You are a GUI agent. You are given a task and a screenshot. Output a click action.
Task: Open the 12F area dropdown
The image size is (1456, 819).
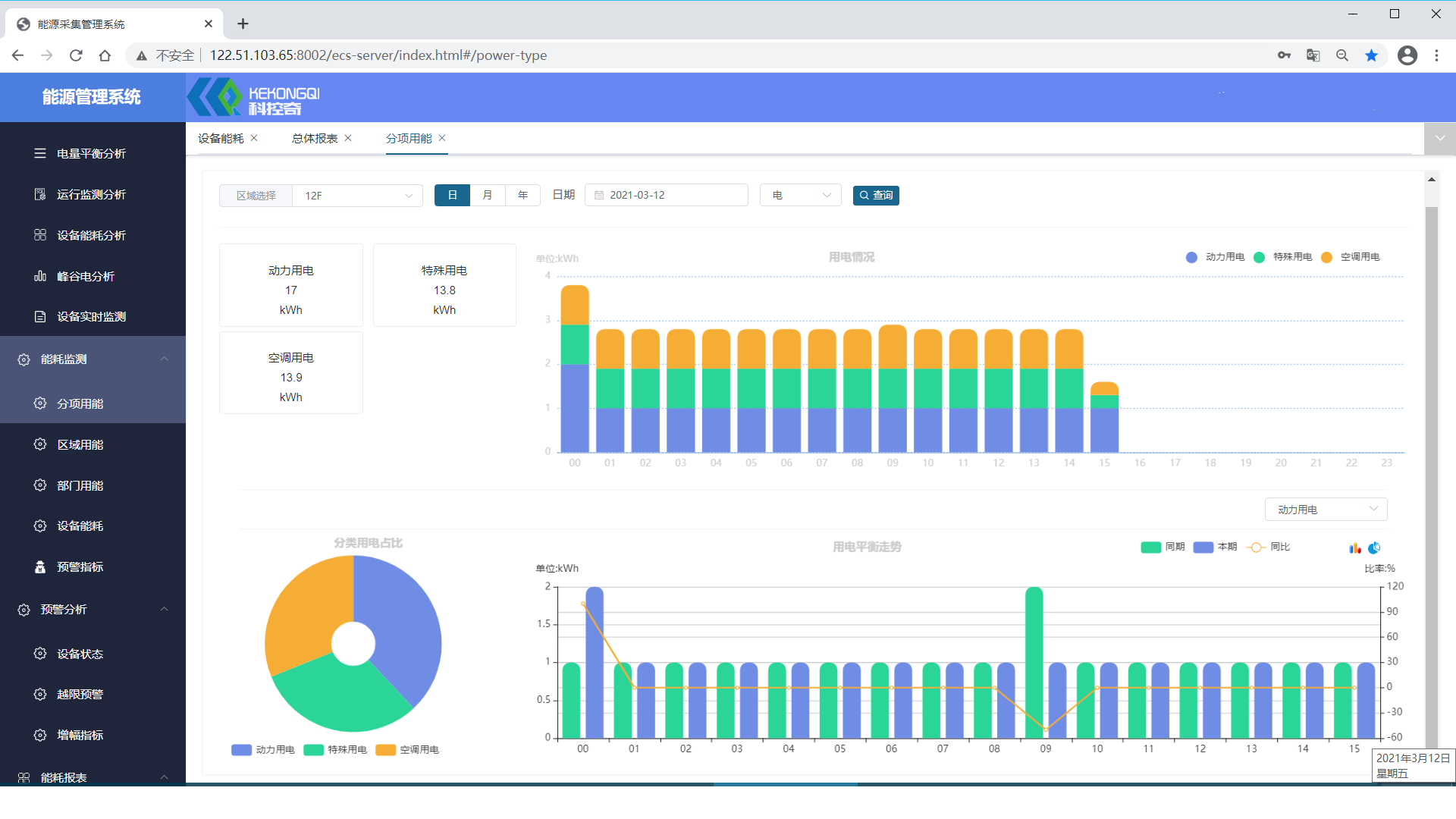click(x=357, y=196)
